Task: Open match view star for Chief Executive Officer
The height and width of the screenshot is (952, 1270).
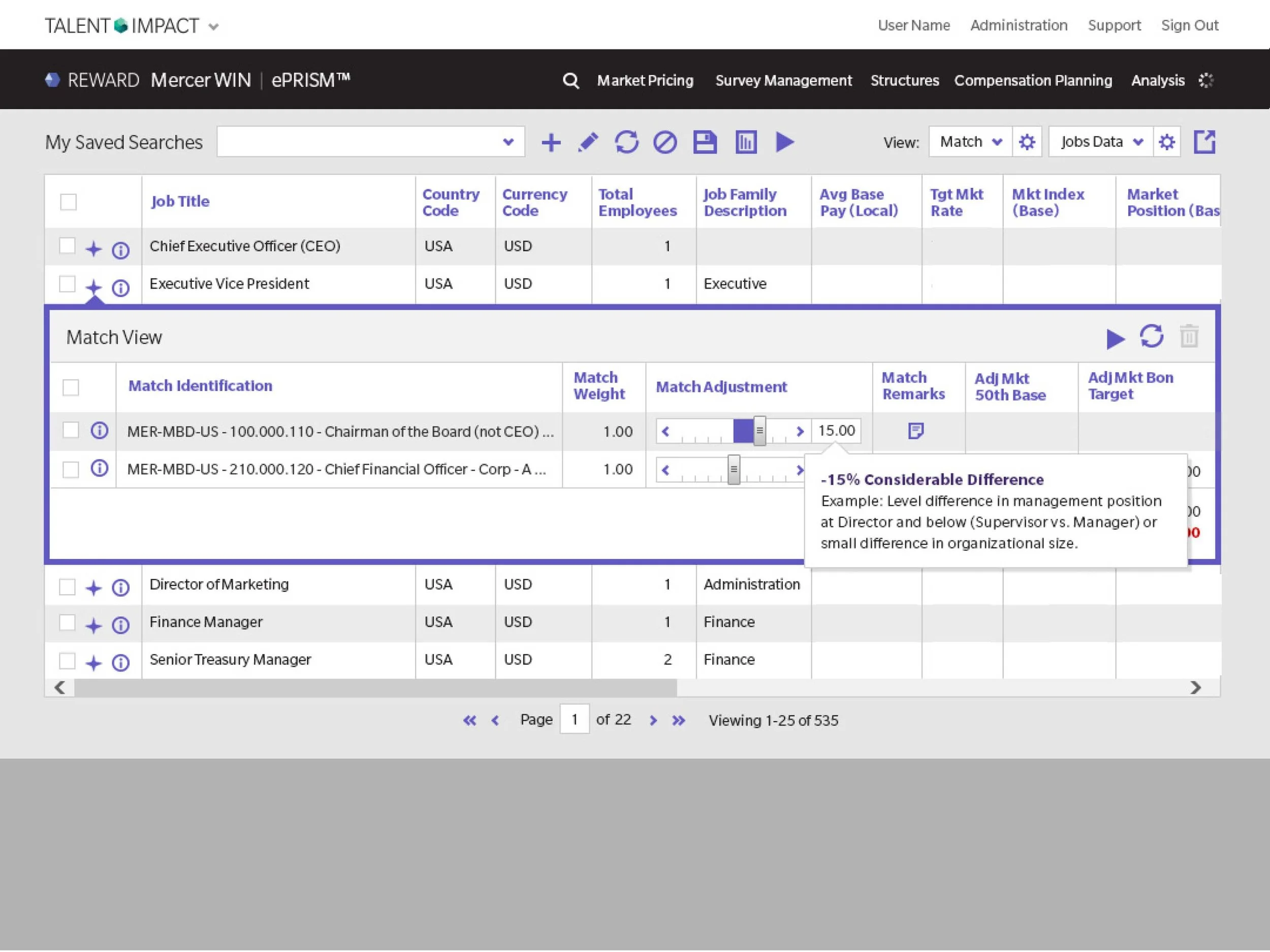Action: tap(93, 249)
